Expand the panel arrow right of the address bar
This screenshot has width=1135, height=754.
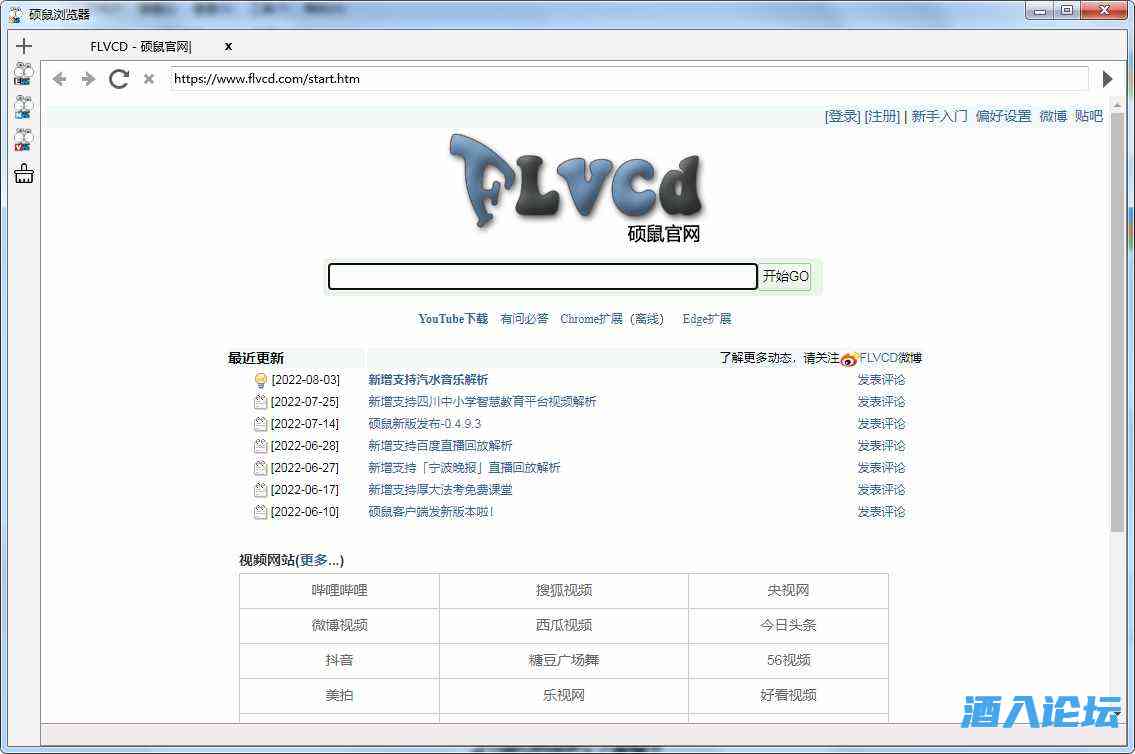click(x=1107, y=79)
